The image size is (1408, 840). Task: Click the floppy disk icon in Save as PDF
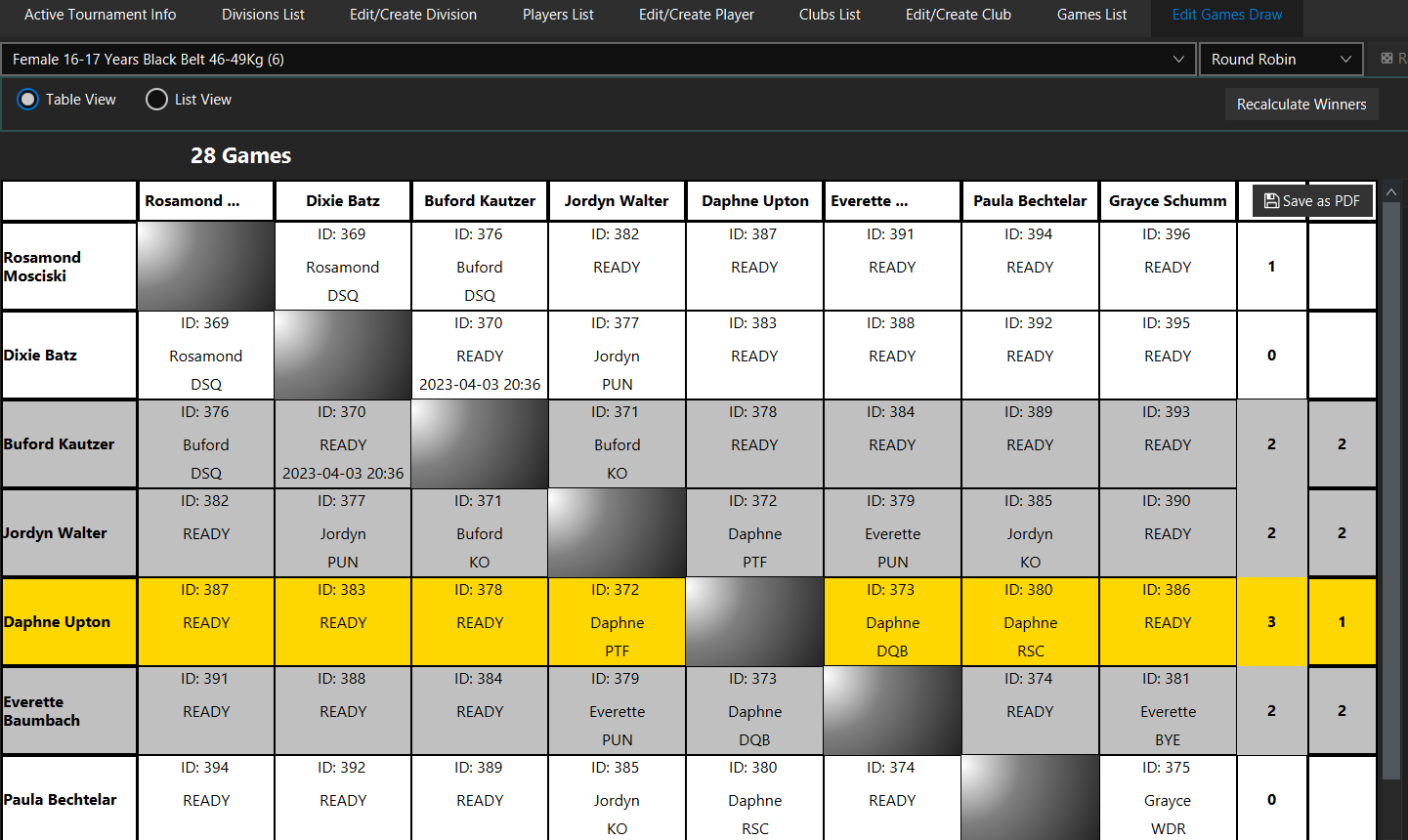[x=1270, y=200]
